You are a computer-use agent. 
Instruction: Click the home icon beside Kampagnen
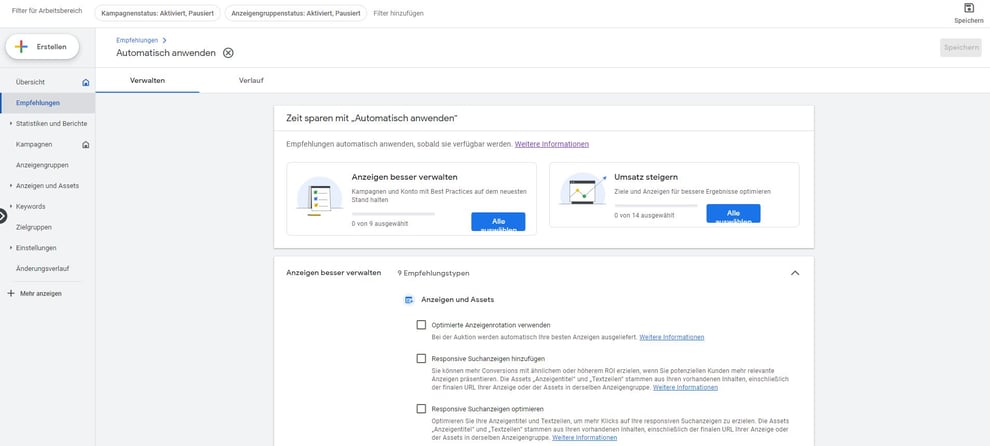click(86, 145)
